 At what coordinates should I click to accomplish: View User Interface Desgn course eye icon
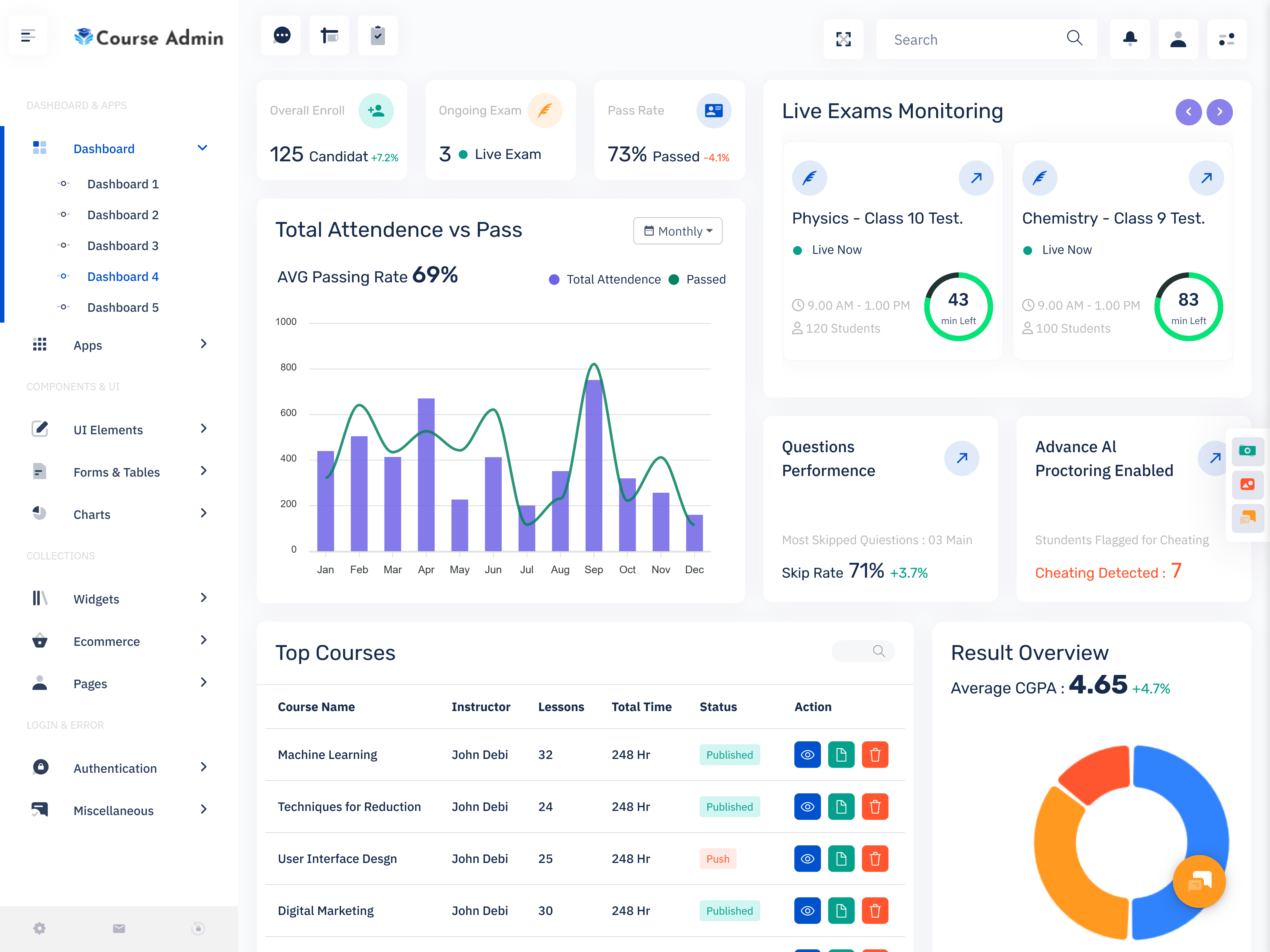coord(807,859)
